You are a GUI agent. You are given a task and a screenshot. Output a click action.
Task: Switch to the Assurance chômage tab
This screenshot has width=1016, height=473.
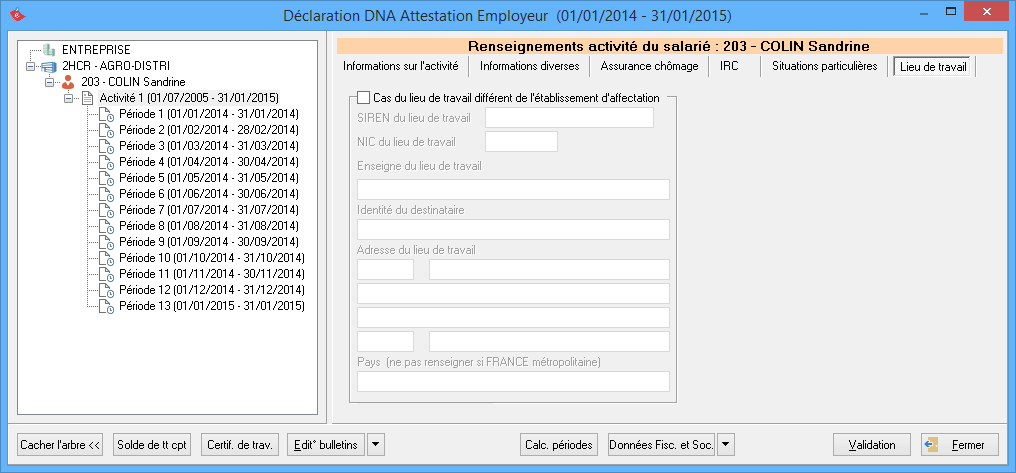(648, 66)
